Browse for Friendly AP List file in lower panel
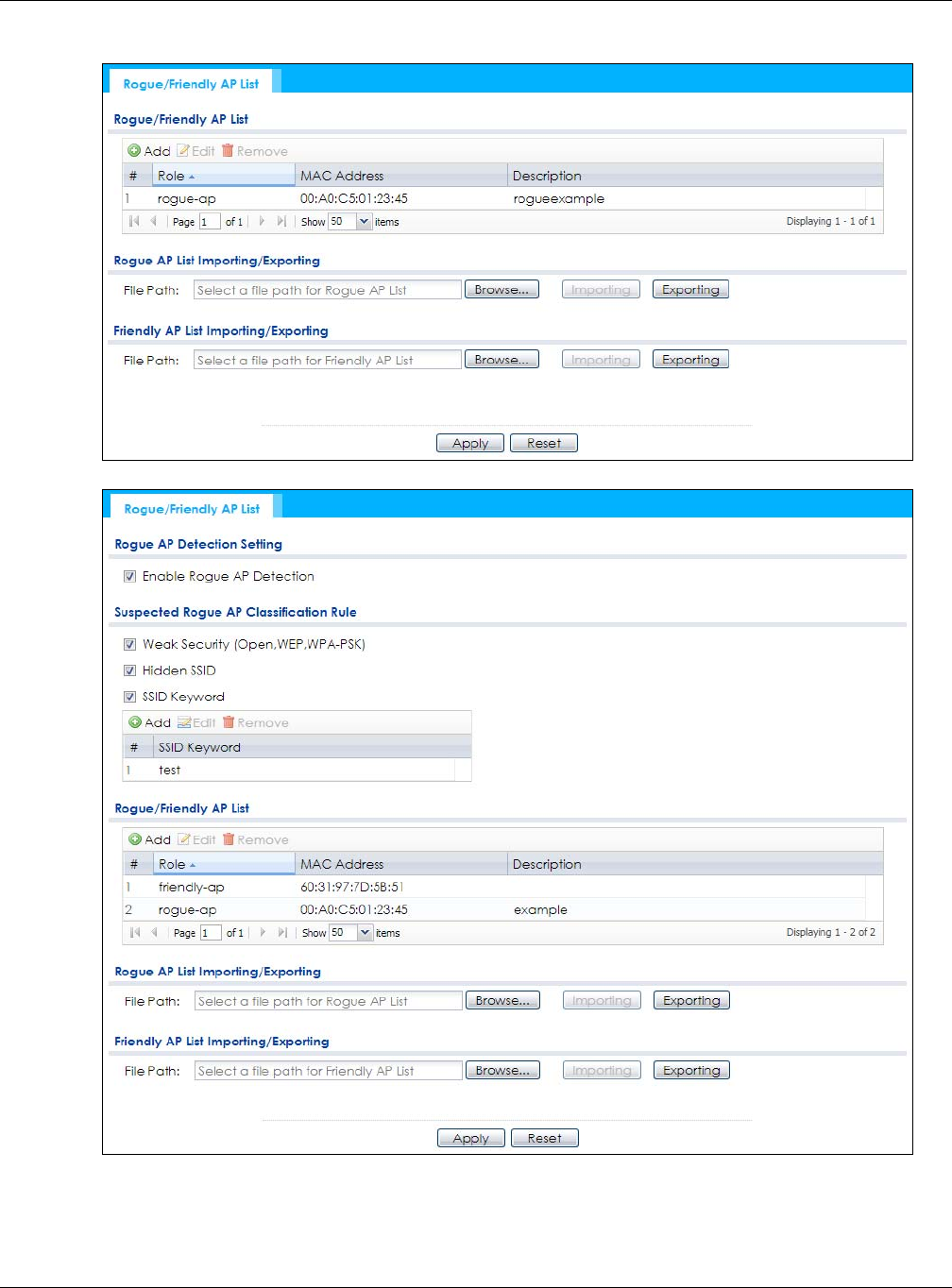Viewport: 952px width, 1288px height. pyautogui.click(x=502, y=1071)
